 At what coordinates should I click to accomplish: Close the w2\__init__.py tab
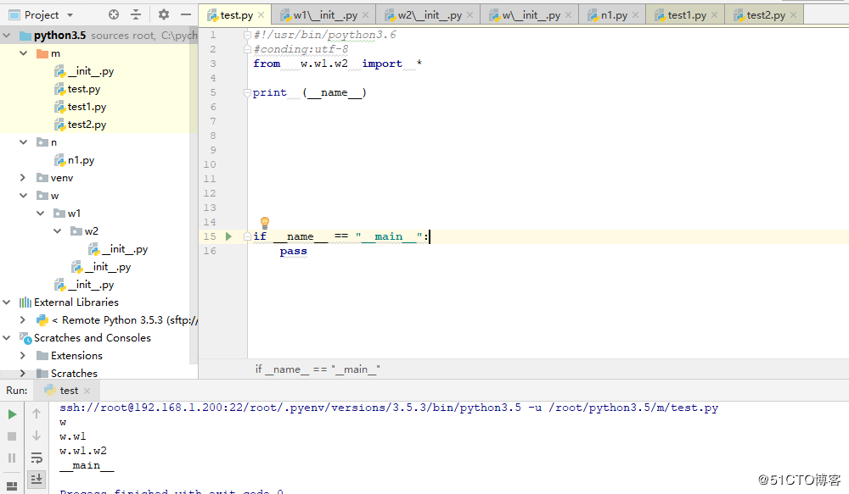tap(470, 15)
